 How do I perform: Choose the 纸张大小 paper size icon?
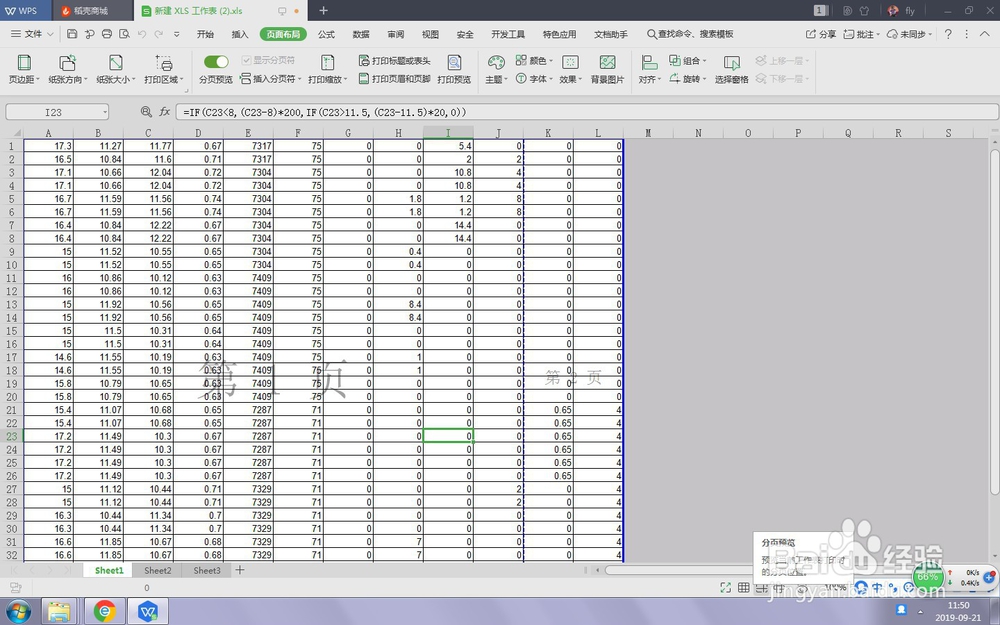(x=115, y=62)
